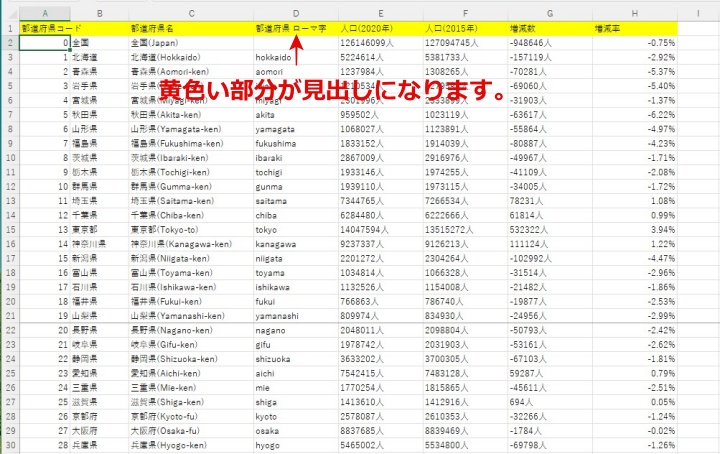Select cell 694人
720x454 pixels.
[550, 402]
